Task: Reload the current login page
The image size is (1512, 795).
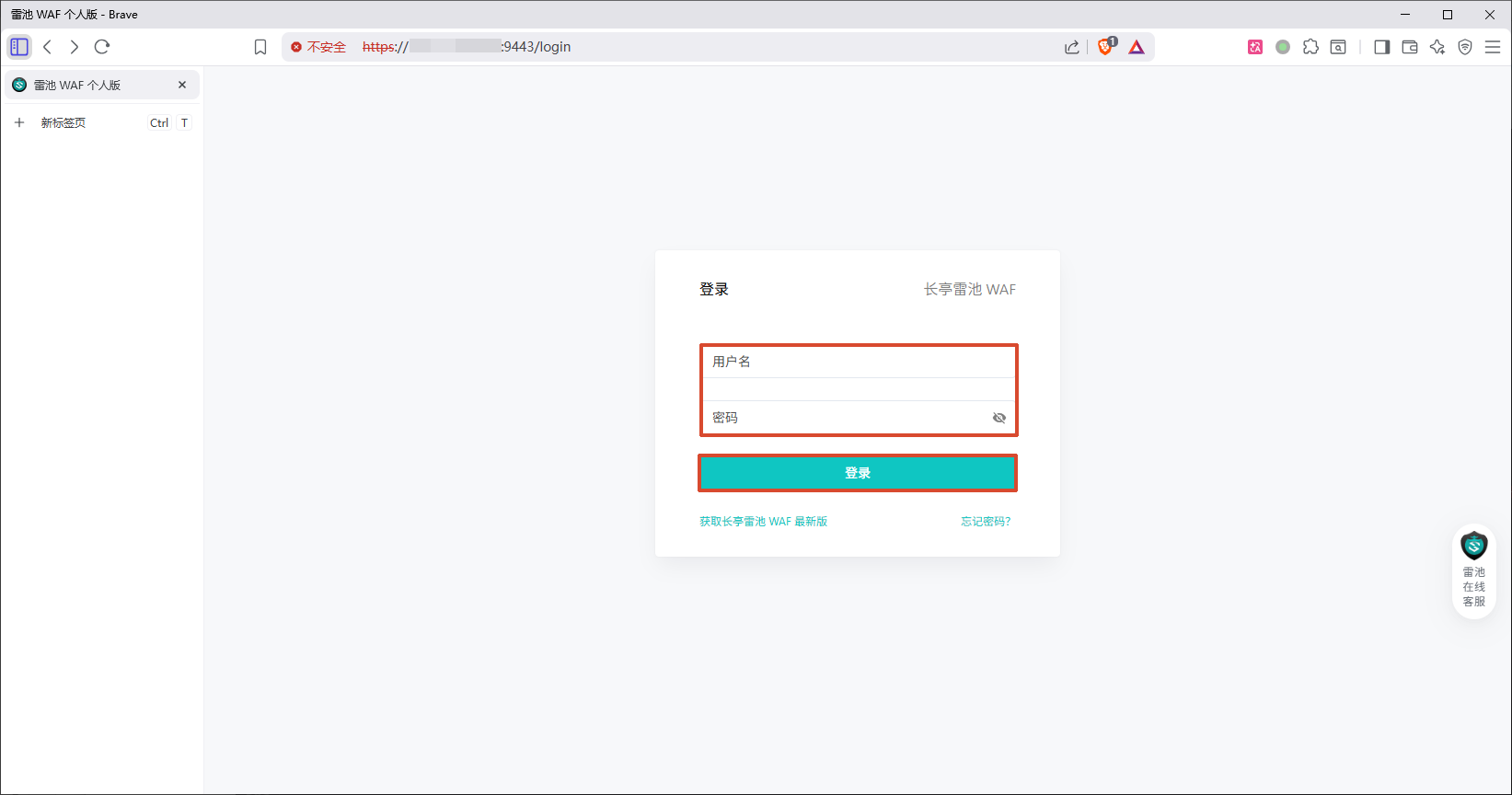Action: 102,47
